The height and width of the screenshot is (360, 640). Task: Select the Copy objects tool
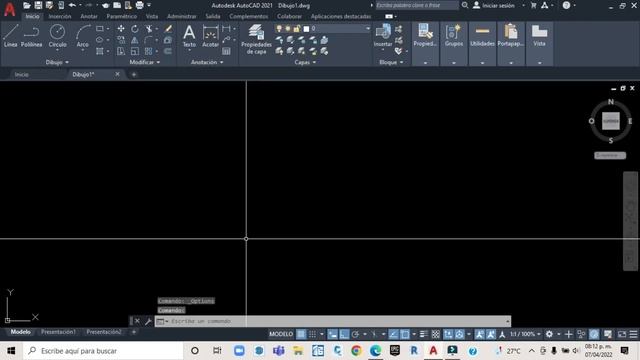pyautogui.click(x=121, y=40)
